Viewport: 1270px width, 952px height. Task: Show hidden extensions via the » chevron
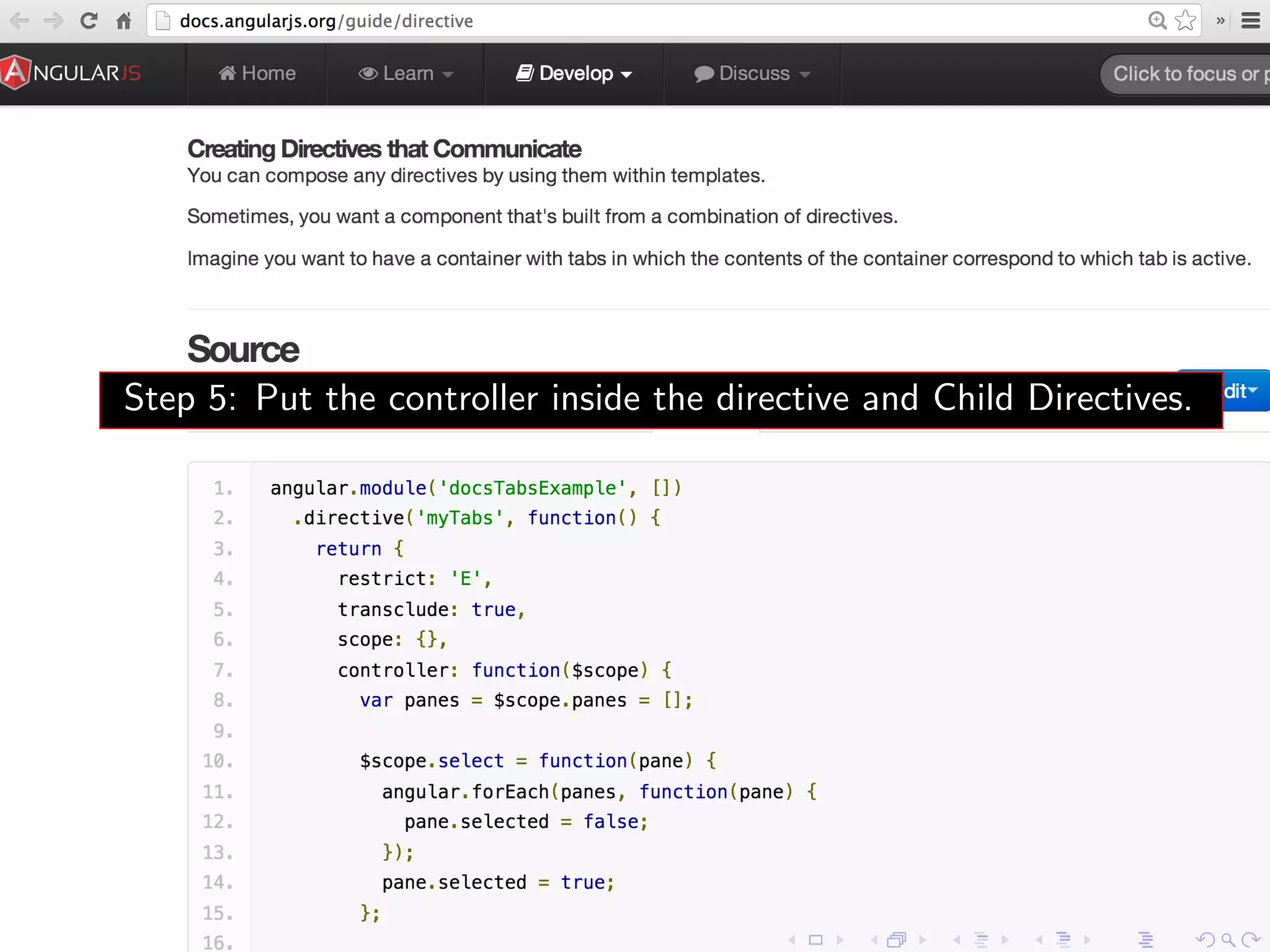point(1220,21)
